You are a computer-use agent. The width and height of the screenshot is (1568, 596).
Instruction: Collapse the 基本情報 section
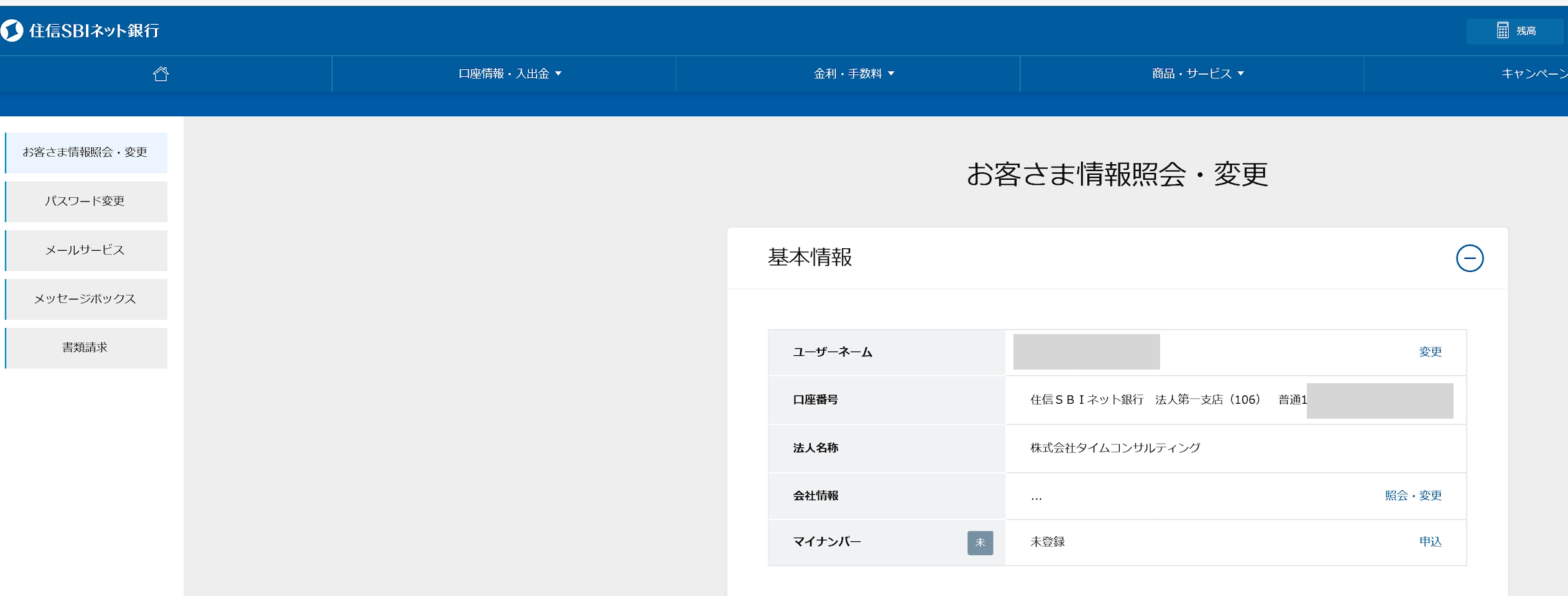click(x=1470, y=258)
